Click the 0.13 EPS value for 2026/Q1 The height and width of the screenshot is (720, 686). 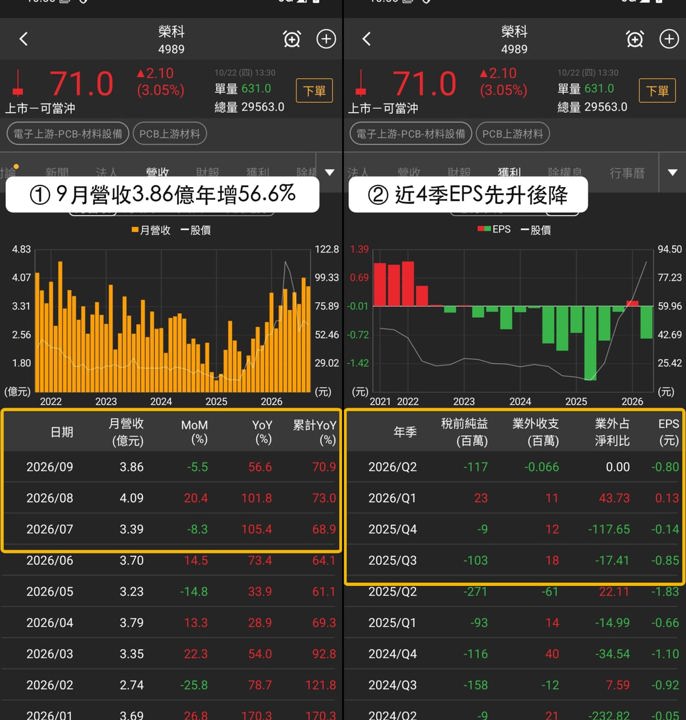click(665, 498)
